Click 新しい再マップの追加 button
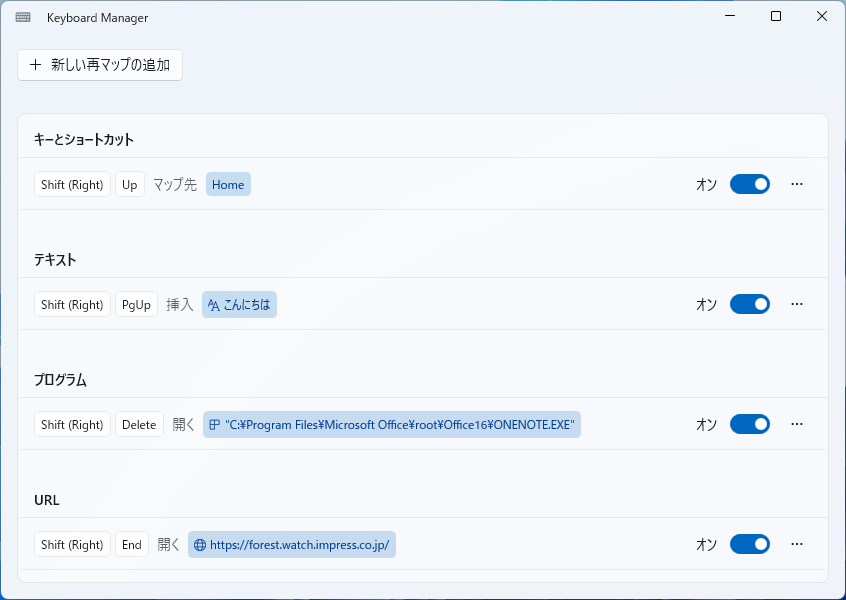This screenshot has width=846, height=600. 100,65
